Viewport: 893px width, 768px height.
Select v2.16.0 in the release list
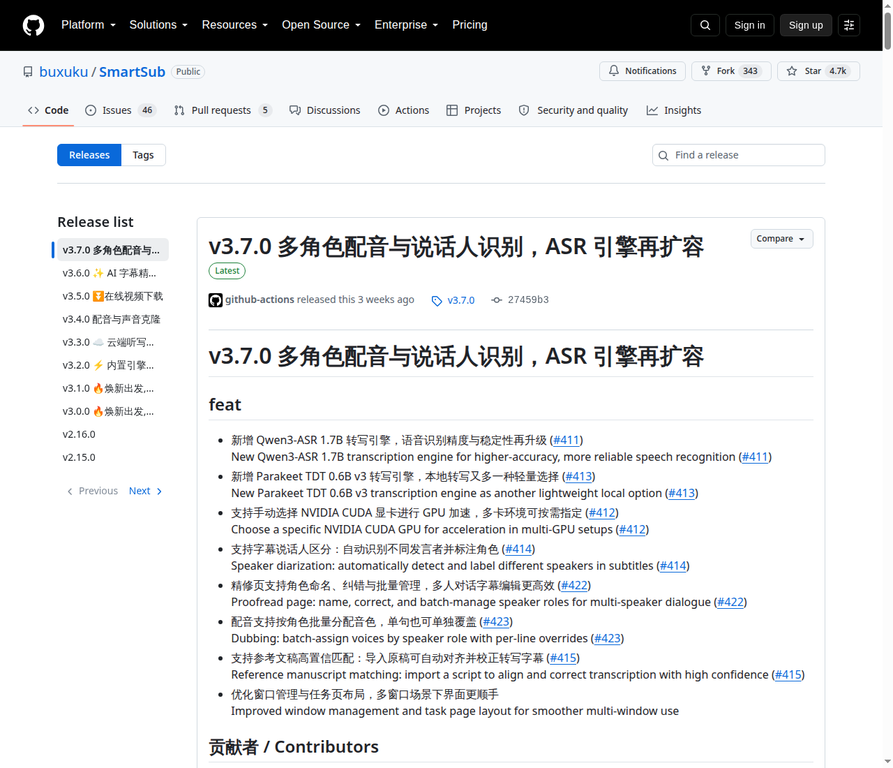click(x=113, y=434)
